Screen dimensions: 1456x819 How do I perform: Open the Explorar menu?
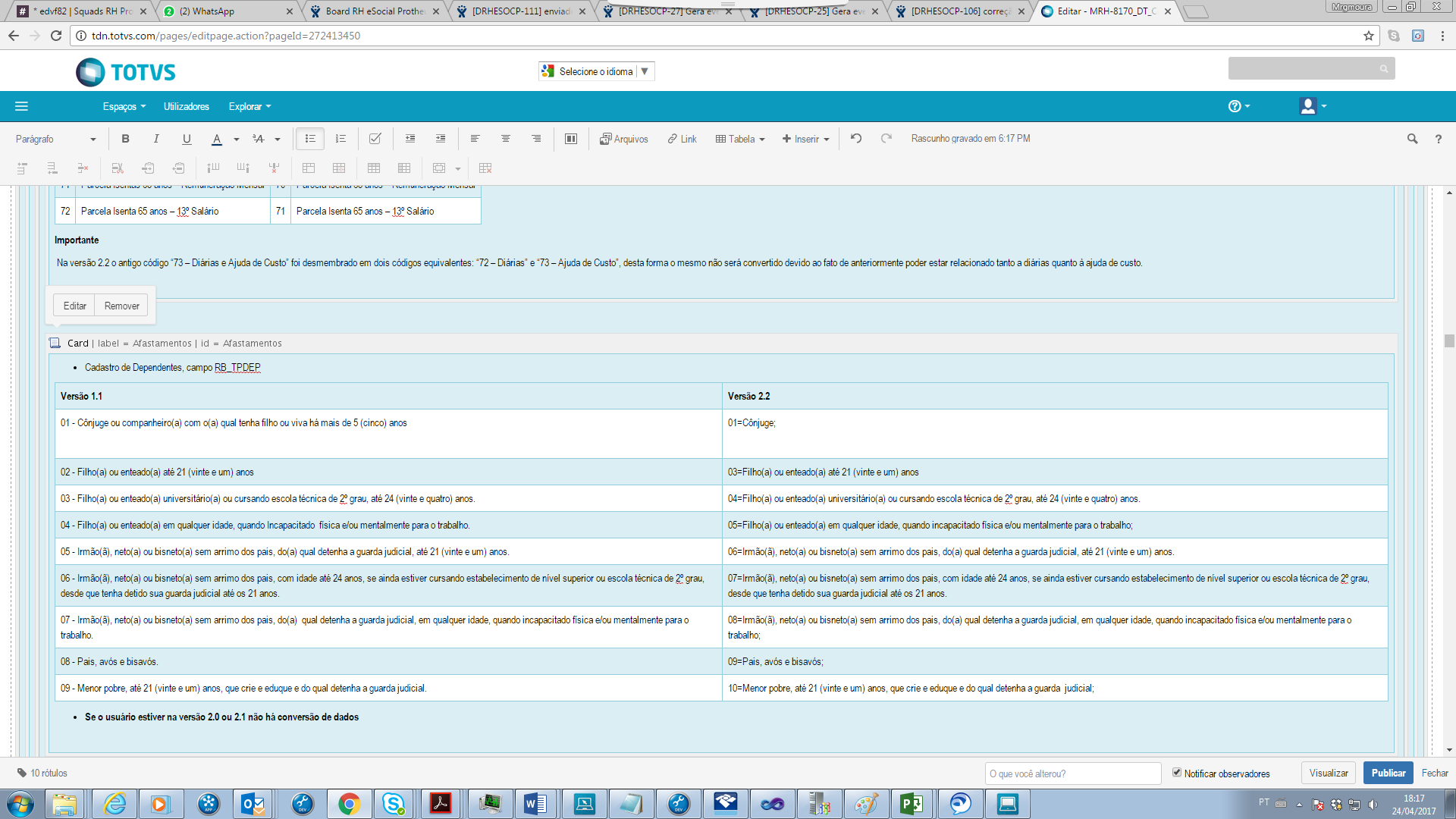tap(249, 106)
